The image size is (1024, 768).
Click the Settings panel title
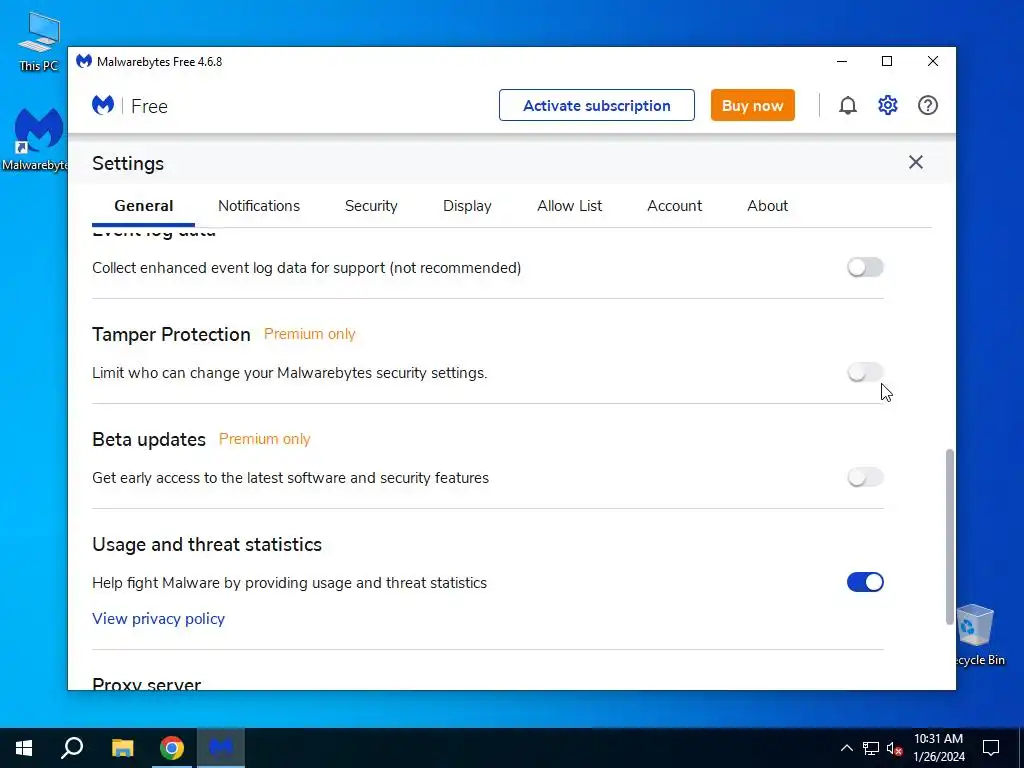pyautogui.click(x=128, y=163)
